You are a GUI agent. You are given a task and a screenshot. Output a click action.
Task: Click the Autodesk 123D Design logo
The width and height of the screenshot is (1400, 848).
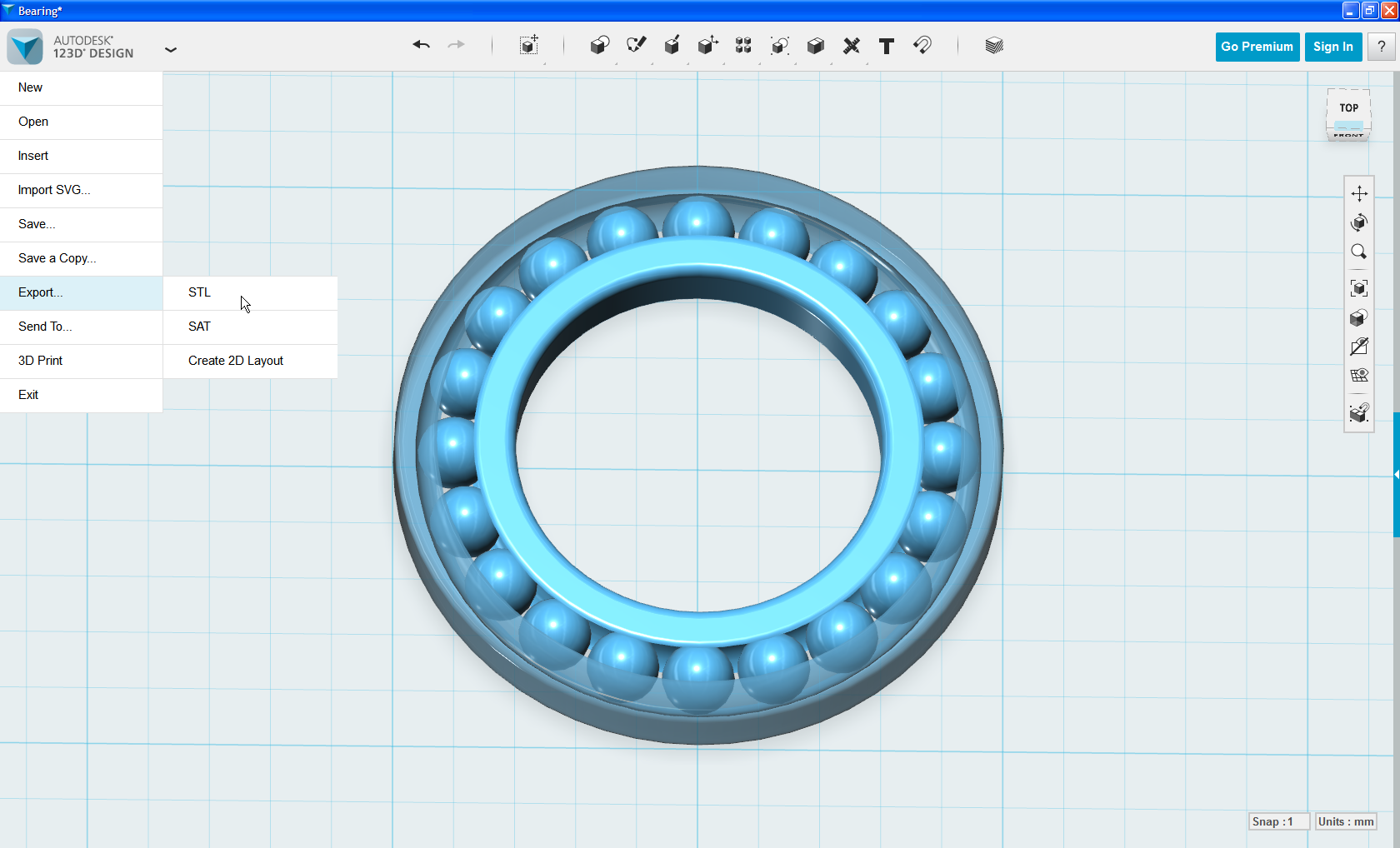pyautogui.click(x=25, y=47)
